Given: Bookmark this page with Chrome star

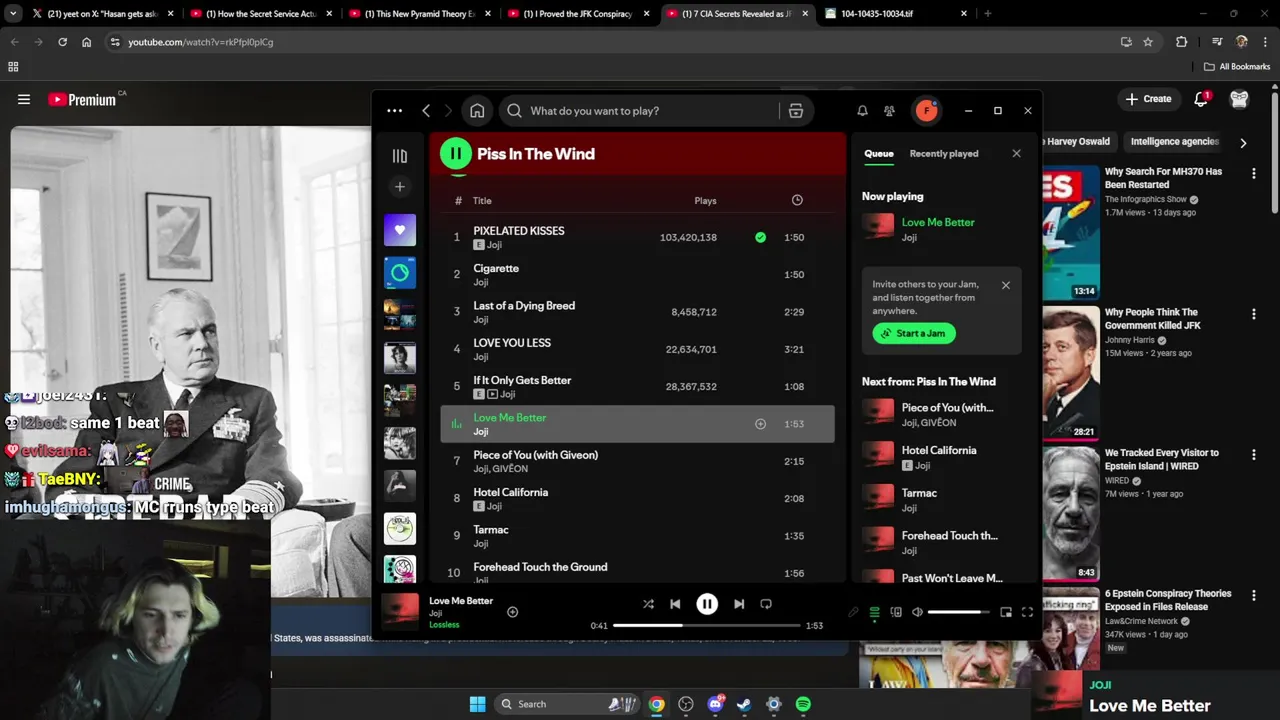Looking at the screenshot, I should [x=1148, y=42].
